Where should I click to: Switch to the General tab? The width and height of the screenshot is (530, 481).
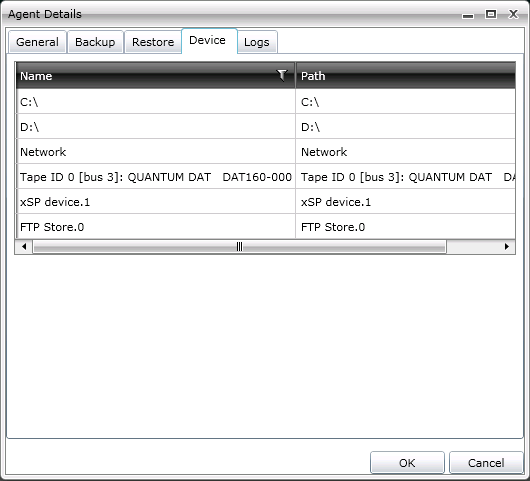[x=37, y=42]
